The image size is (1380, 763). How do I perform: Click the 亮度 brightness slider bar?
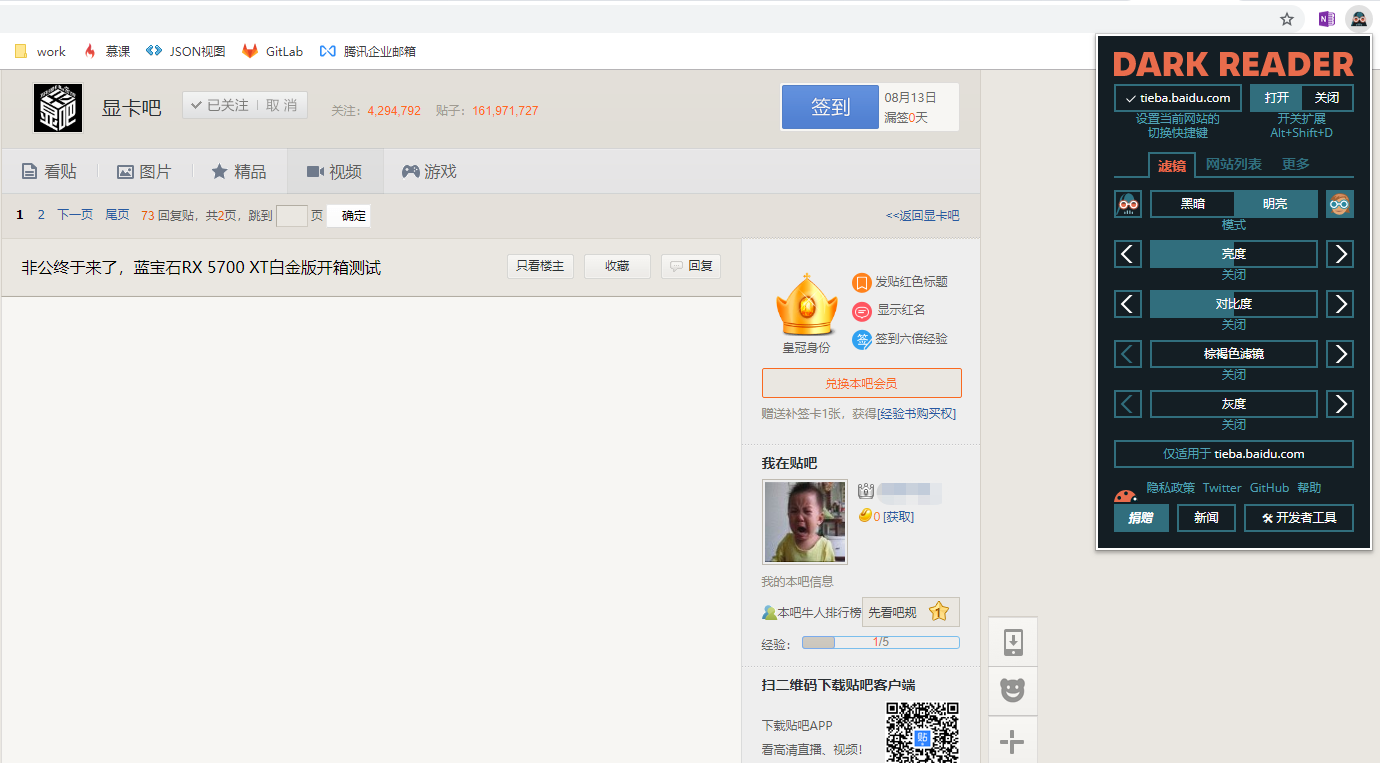tap(1234, 254)
